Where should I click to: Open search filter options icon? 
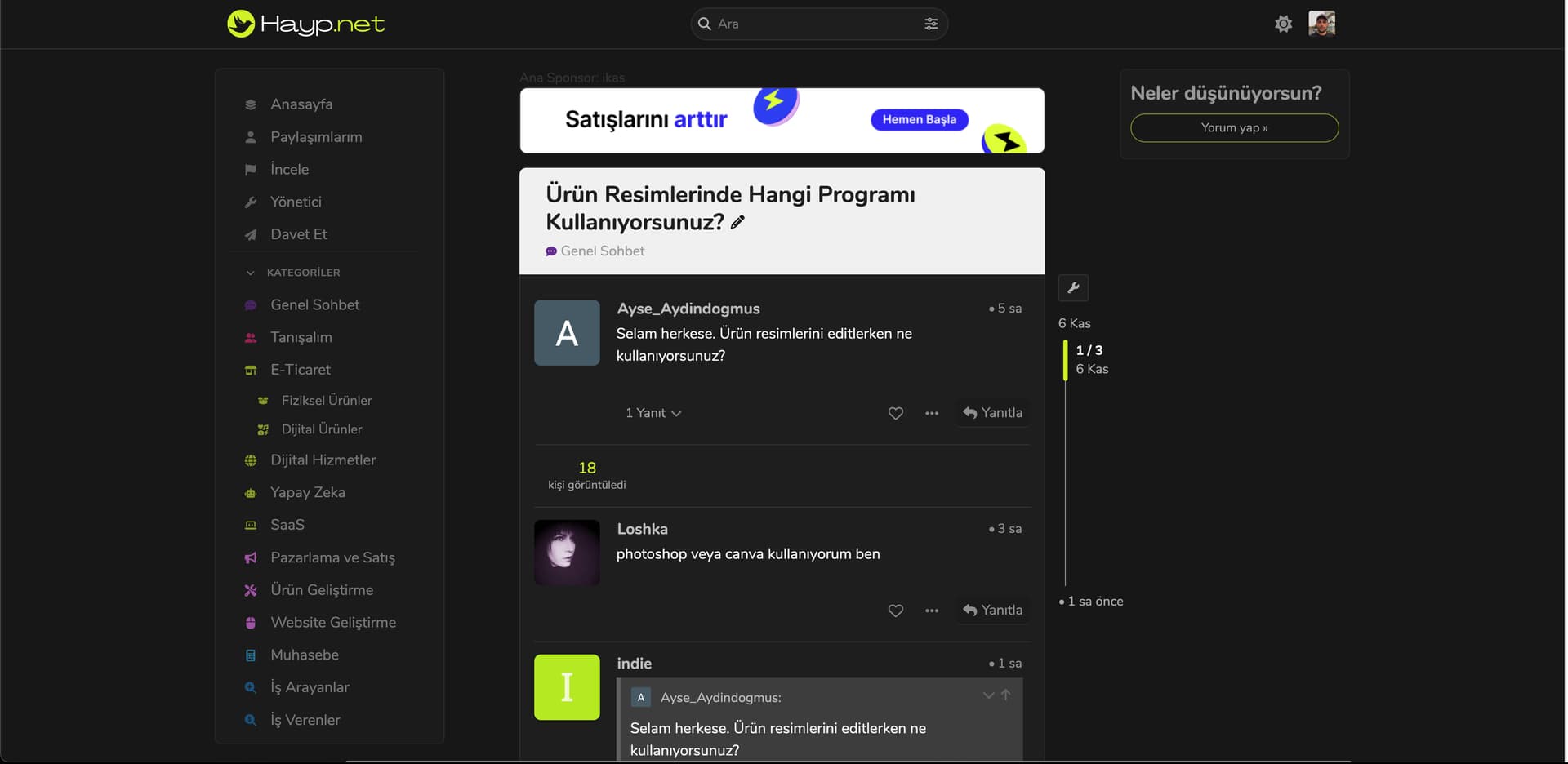point(931,24)
